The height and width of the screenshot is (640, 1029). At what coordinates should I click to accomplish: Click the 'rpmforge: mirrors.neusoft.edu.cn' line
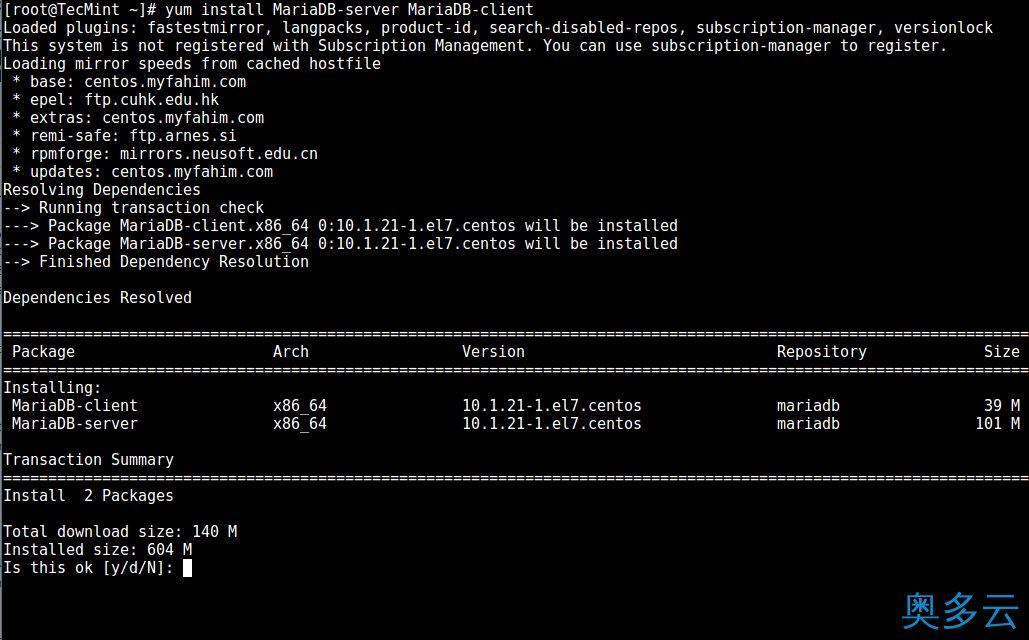click(x=165, y=154)
